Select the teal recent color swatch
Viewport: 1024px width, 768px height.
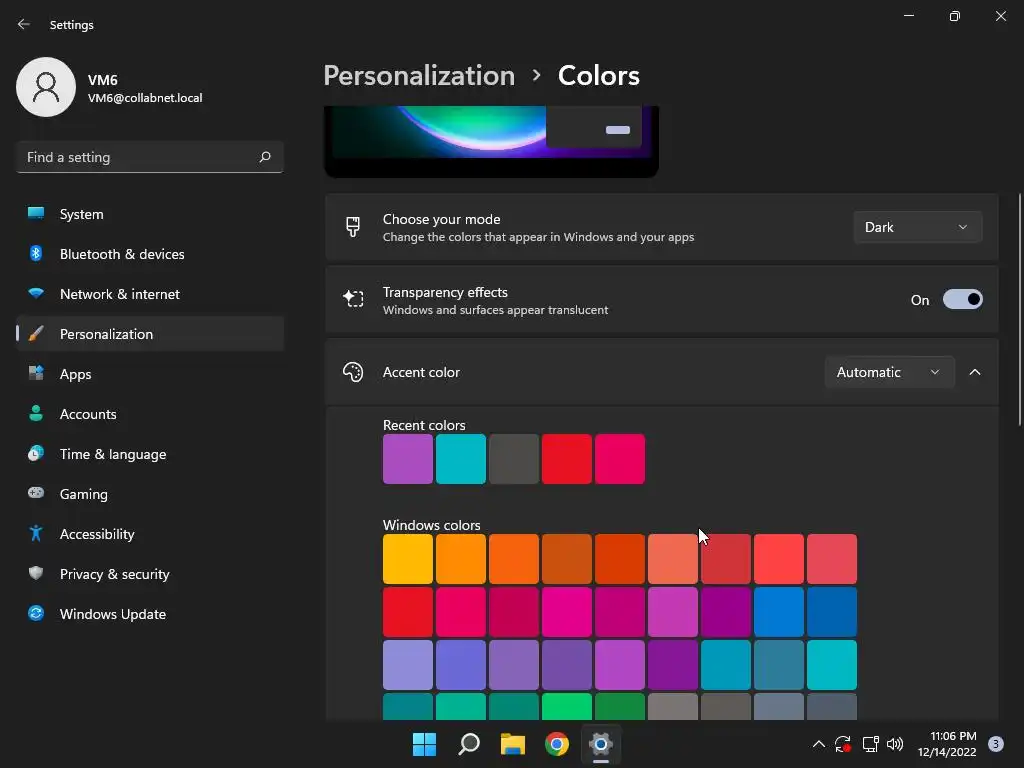[x=461, y=459]
